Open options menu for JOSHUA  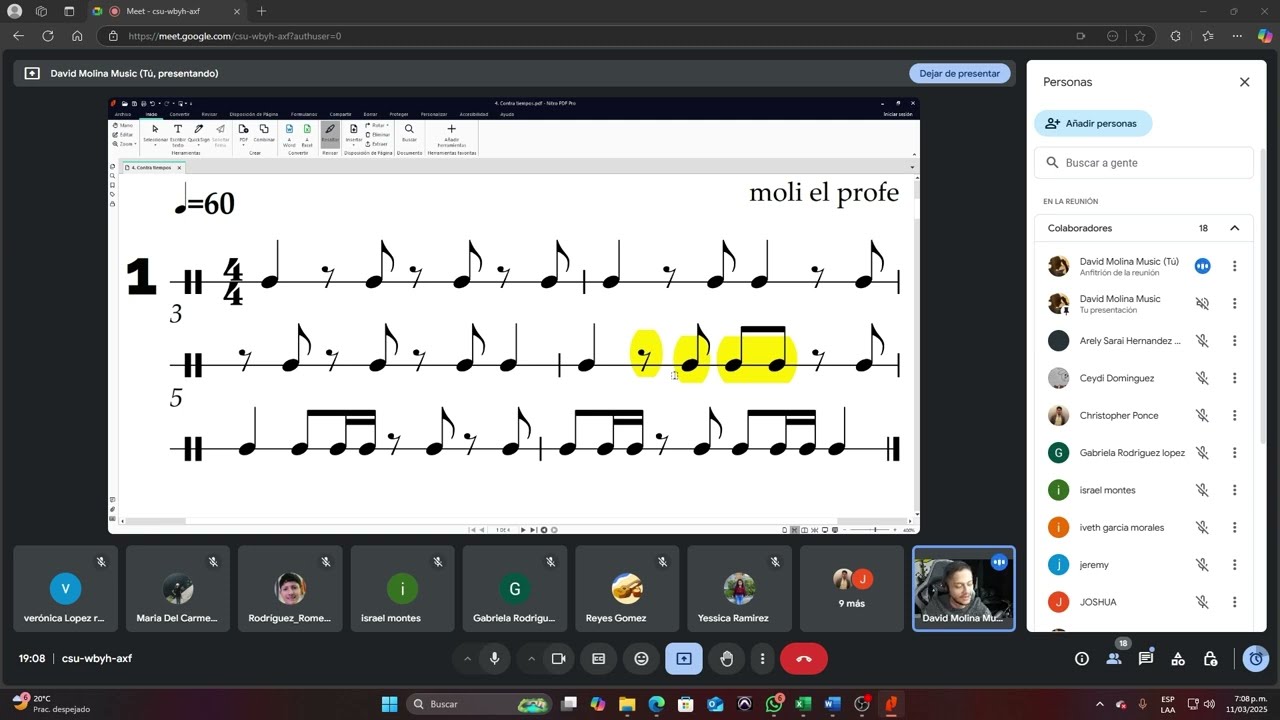(1235, 602)
